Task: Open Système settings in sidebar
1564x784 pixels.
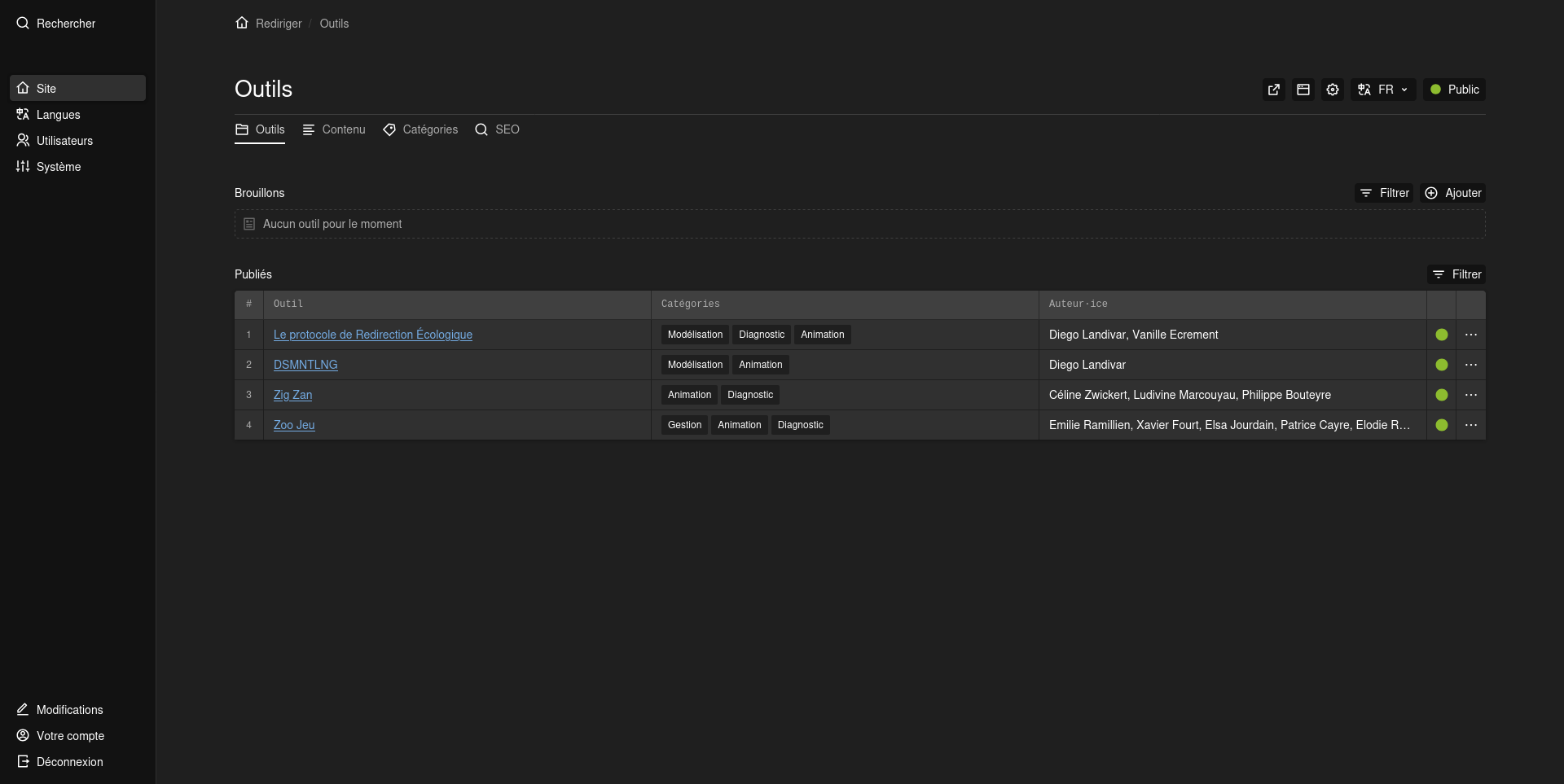Action: (58, 167)
